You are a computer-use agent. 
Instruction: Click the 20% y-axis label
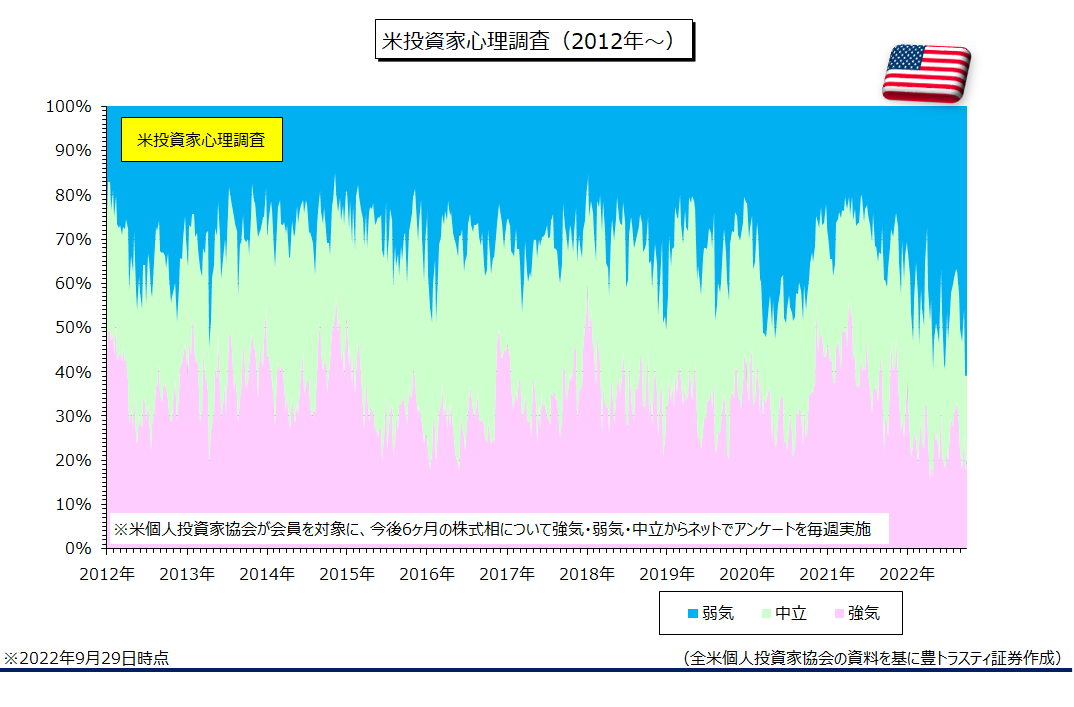[73, 460]
